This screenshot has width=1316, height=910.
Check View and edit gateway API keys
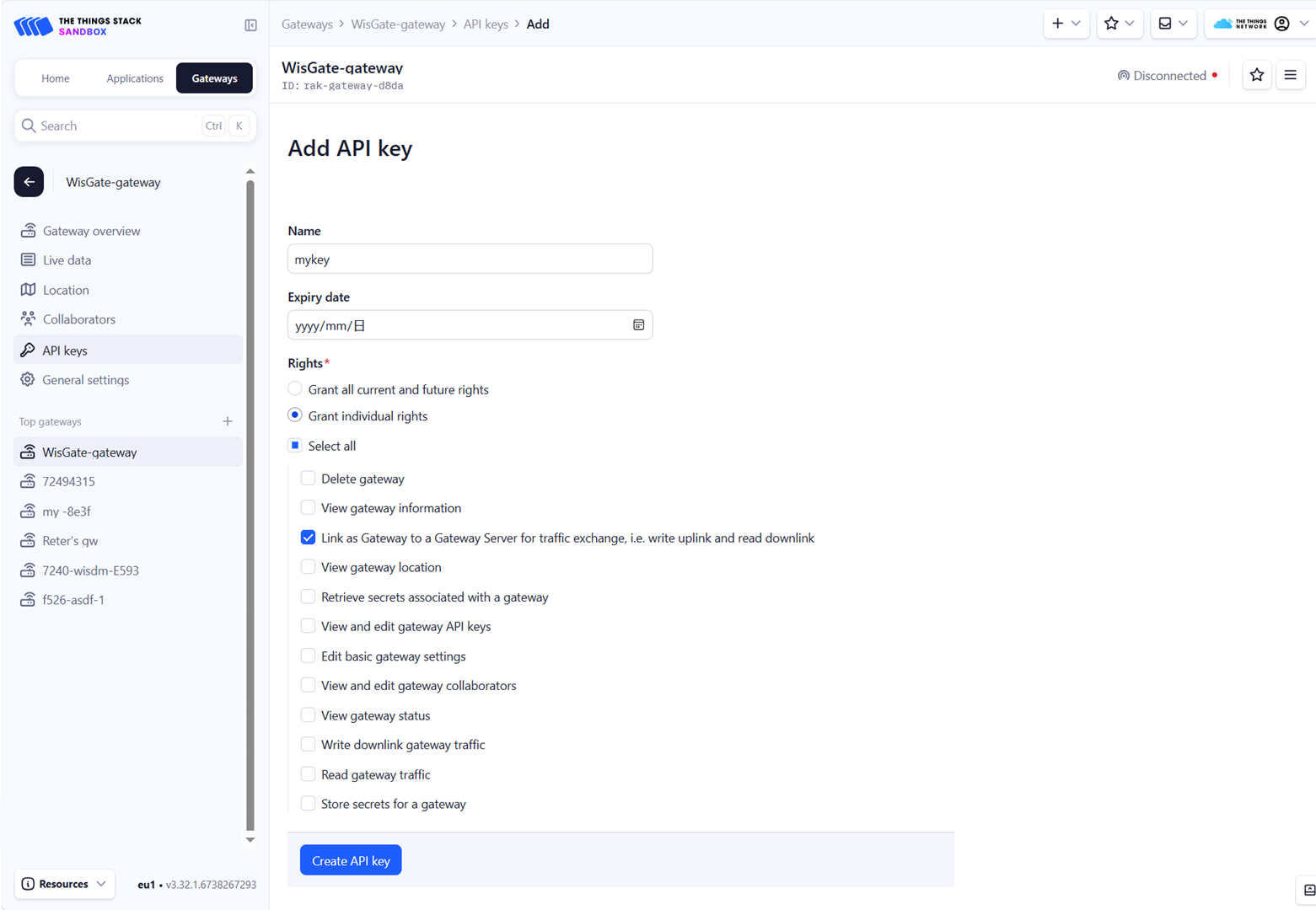tap(308, 626)
